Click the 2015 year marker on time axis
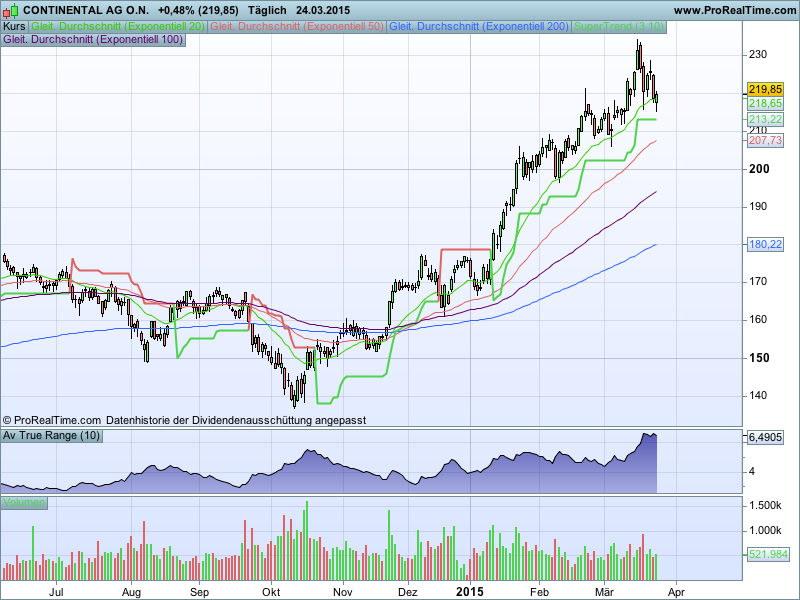This screenshot has height=600, width=800. [x=469, y=592]
